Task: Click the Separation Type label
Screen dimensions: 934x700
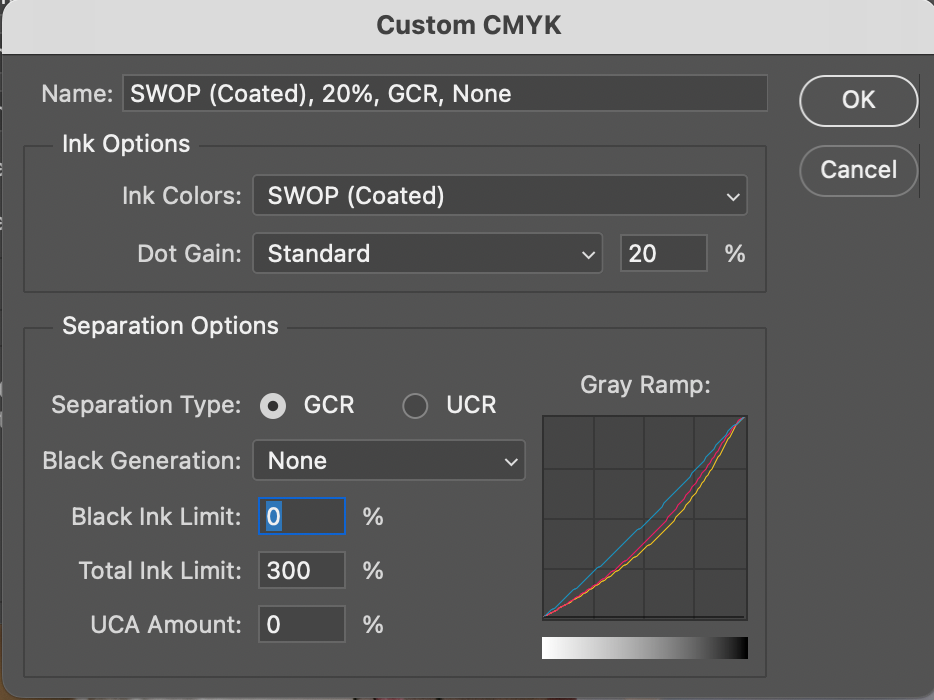Action: (x=146, y=406)
